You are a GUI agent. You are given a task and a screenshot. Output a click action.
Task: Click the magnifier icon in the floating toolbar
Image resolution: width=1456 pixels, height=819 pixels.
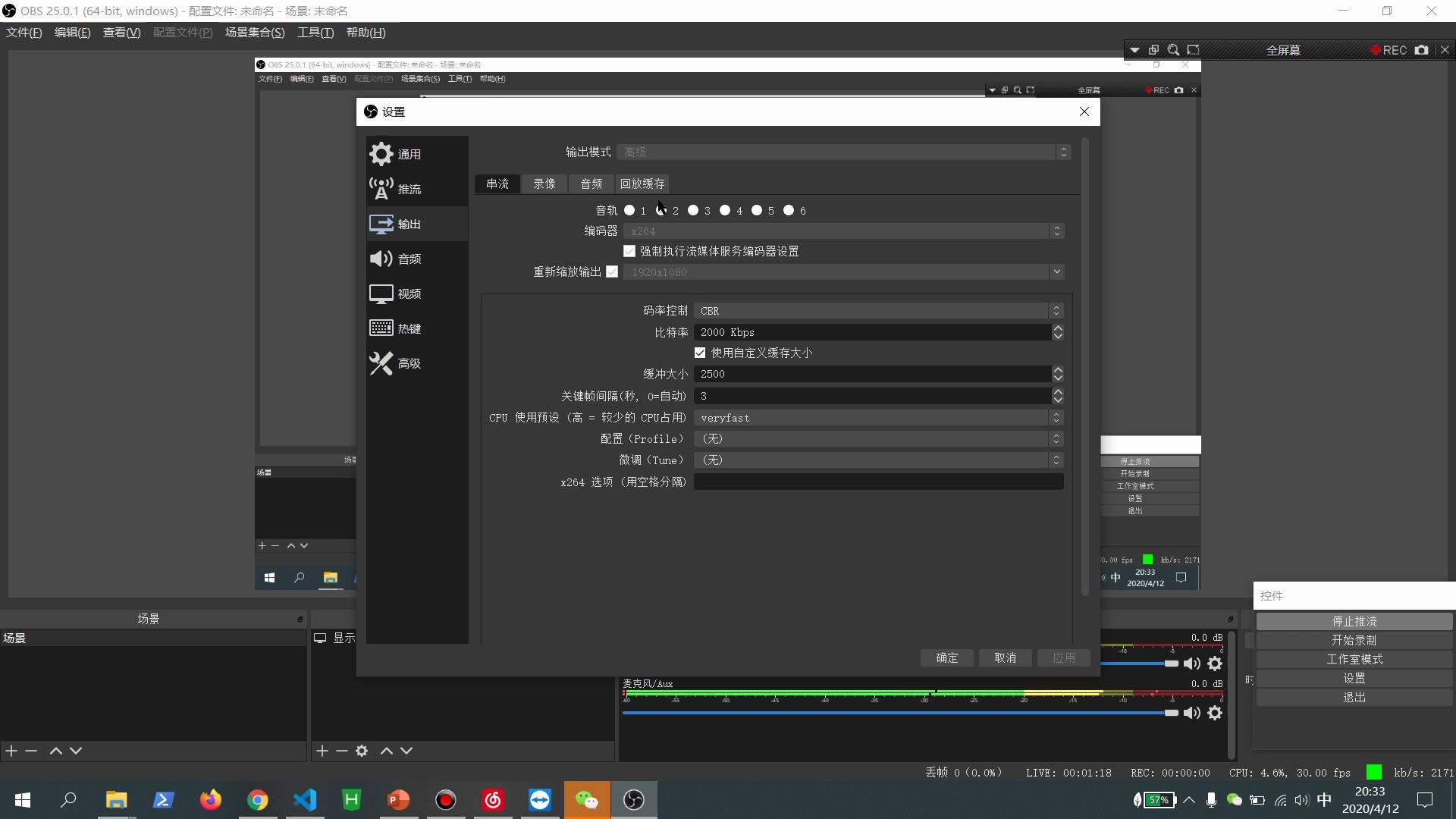point(1173,50)
